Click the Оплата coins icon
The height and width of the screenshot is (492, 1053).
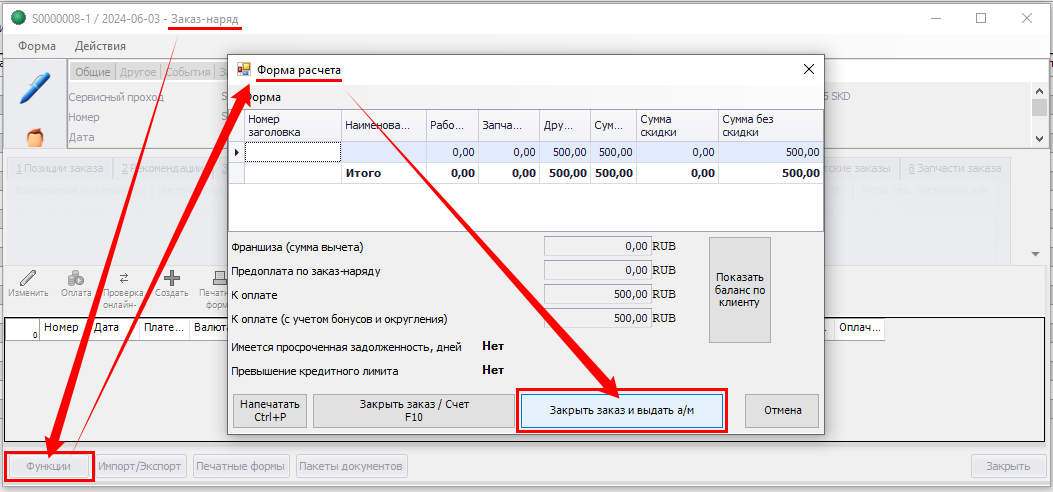pos(75,278)
